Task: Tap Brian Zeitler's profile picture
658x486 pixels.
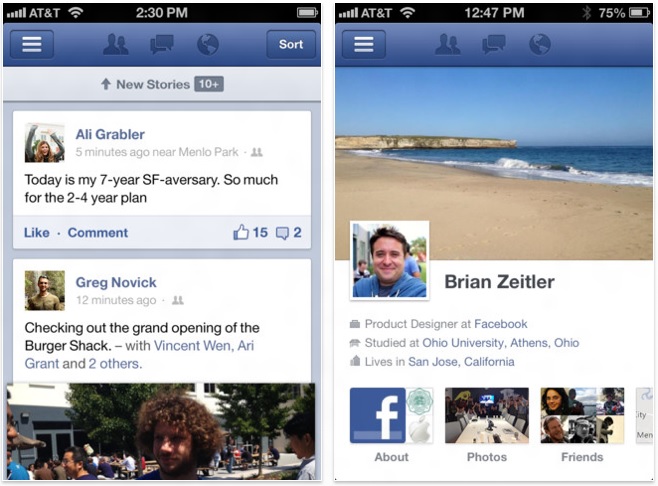Action: [x=389, y=261]
